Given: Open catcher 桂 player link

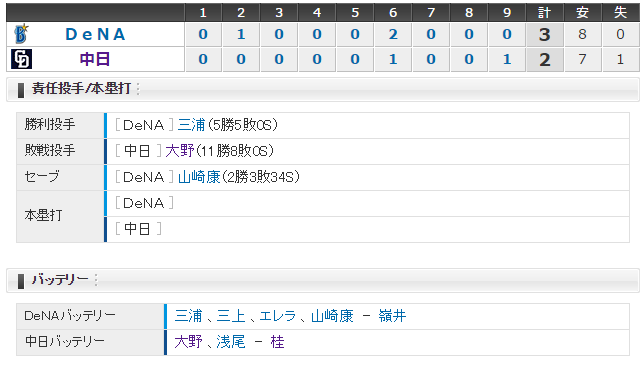Looking at the screenshot, I should [x=277, y=342].
